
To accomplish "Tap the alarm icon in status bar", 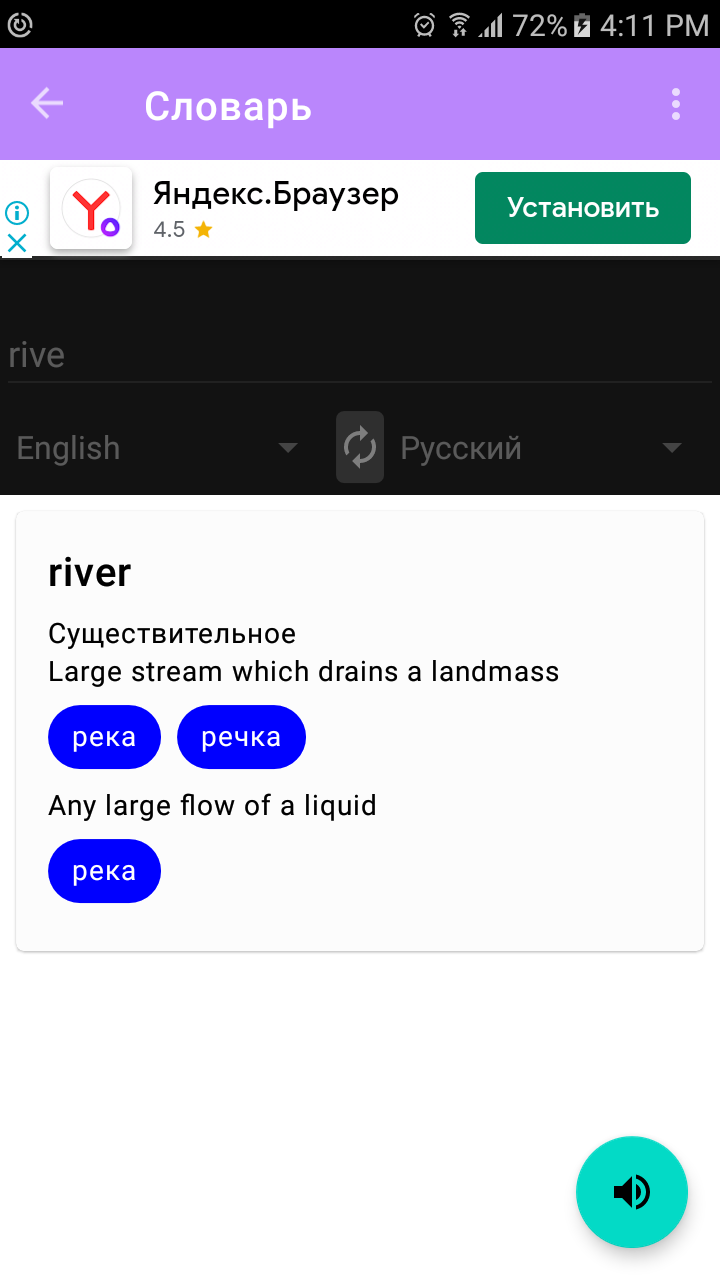I will pyautogui.click(x=425, y=25).
